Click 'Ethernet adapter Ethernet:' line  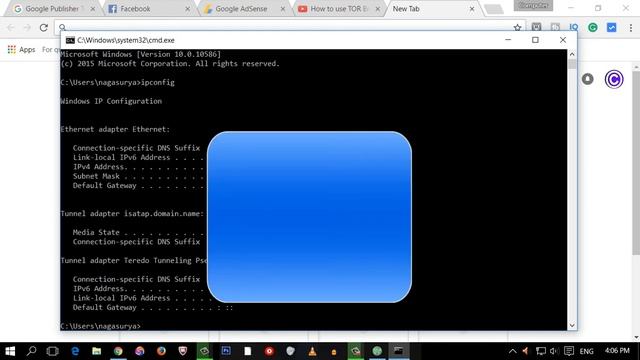pos(115,129)
